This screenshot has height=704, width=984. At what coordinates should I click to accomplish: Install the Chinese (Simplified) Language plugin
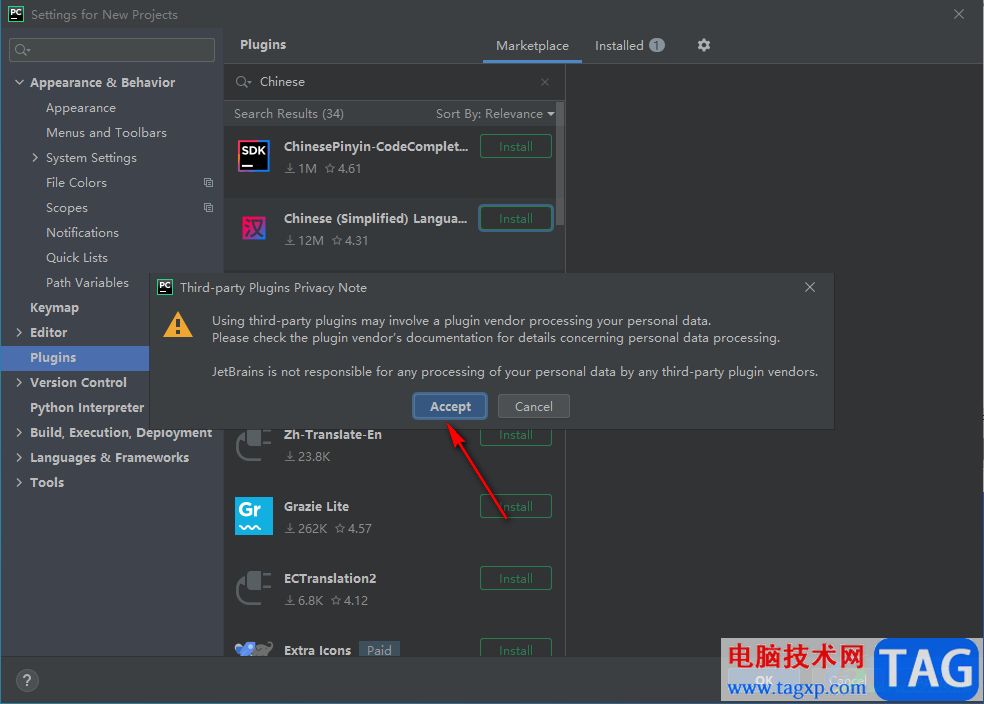pos(516,218)
